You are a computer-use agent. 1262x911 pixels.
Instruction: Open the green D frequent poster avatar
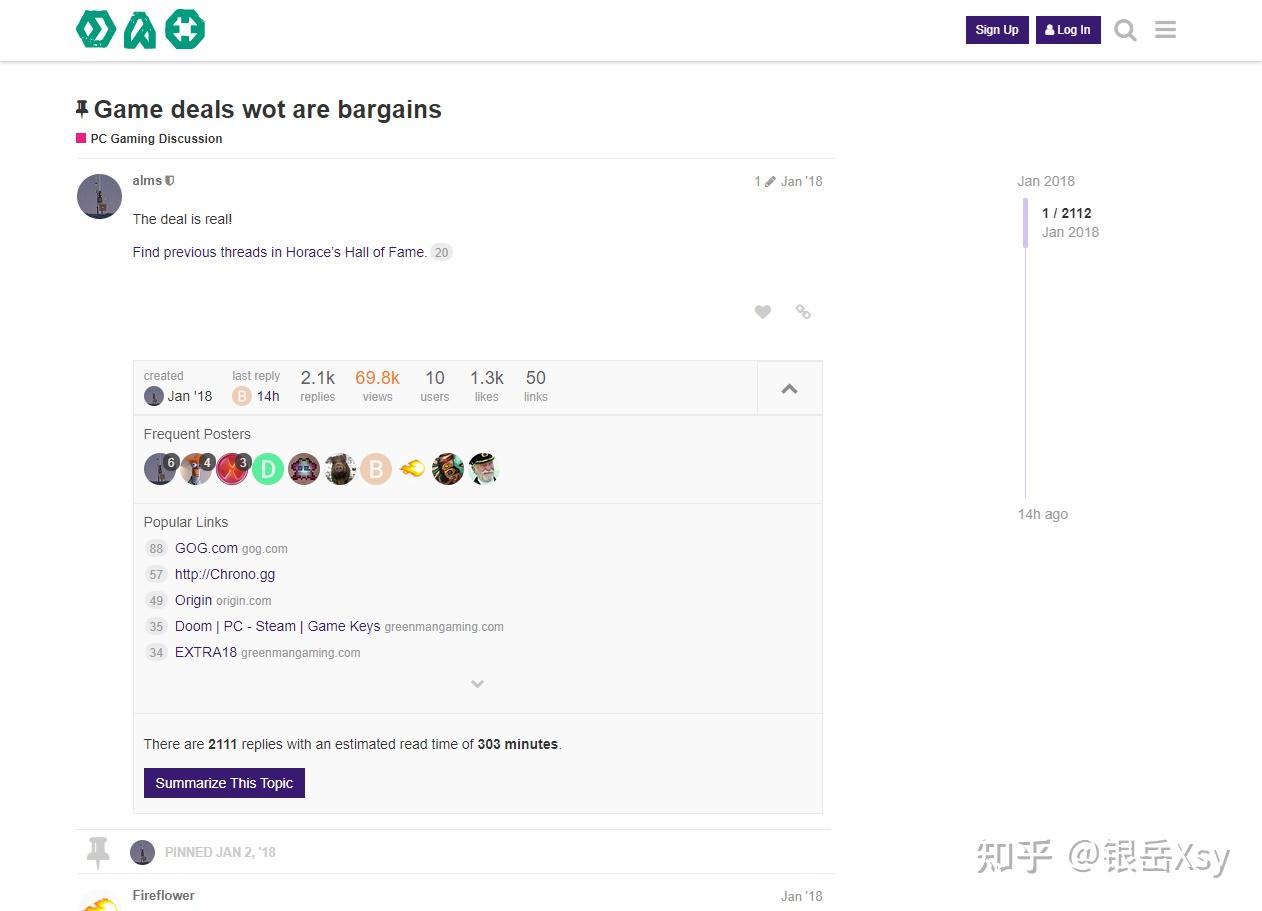(x=268, y=469)
